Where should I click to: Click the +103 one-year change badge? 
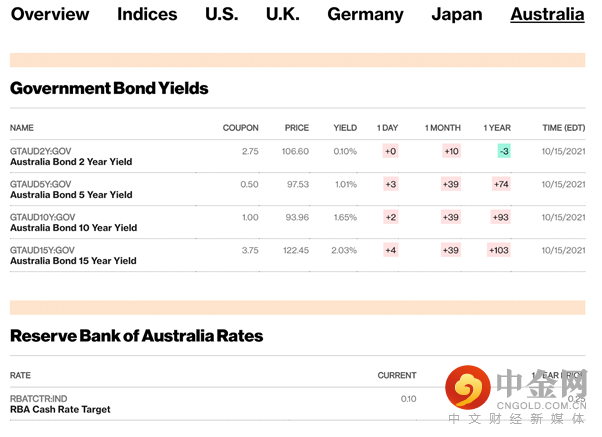[499, 250]
